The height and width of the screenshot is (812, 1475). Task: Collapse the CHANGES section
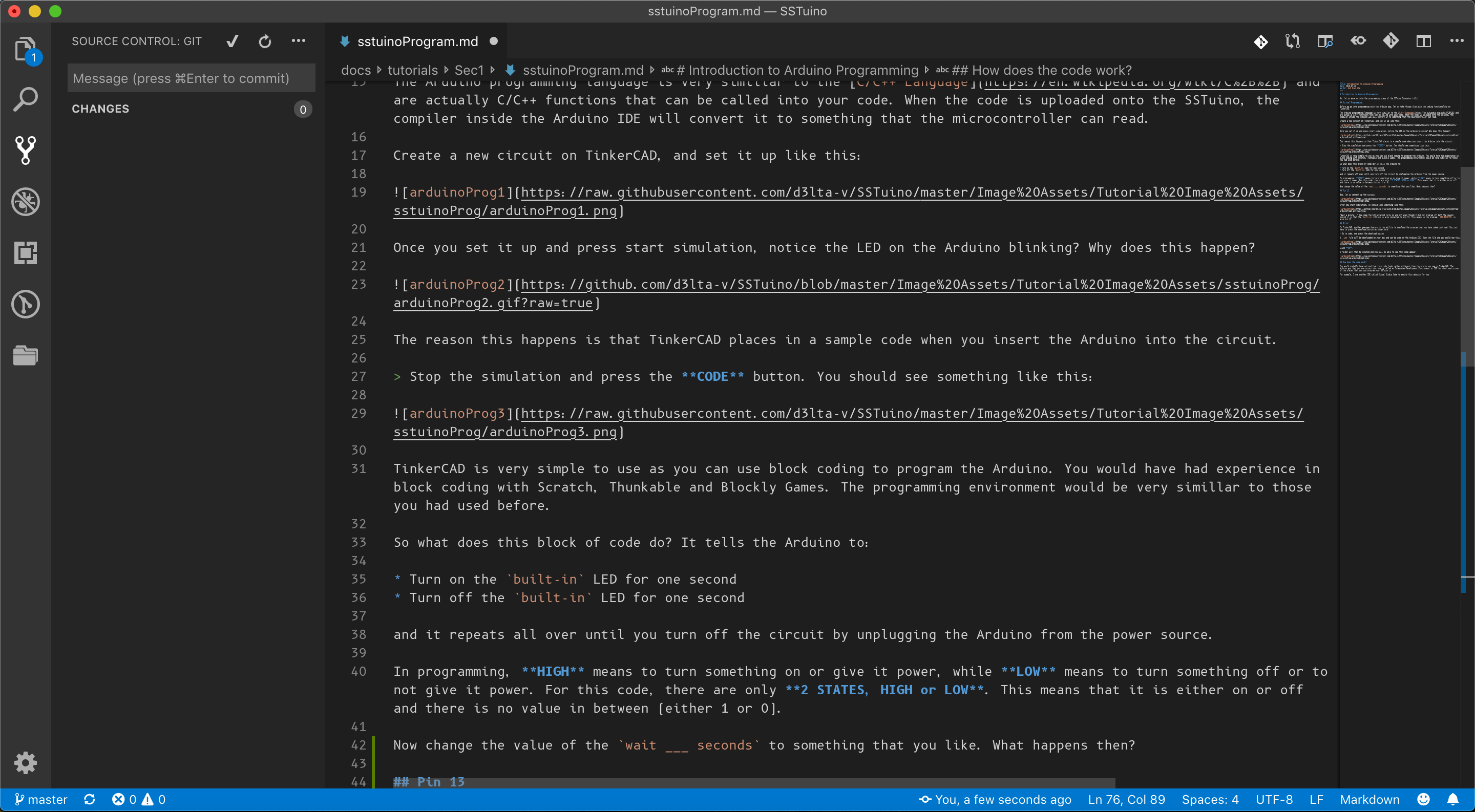click(x=101, y=109)
